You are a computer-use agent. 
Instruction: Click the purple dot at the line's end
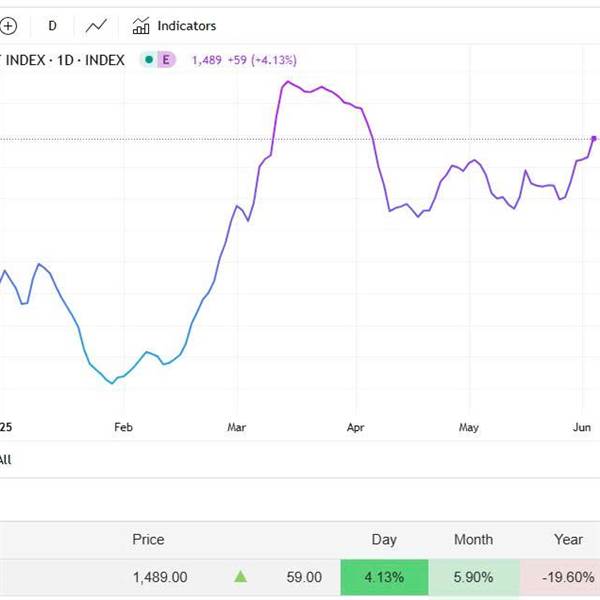pyautogui.click(x=594, y=138)
